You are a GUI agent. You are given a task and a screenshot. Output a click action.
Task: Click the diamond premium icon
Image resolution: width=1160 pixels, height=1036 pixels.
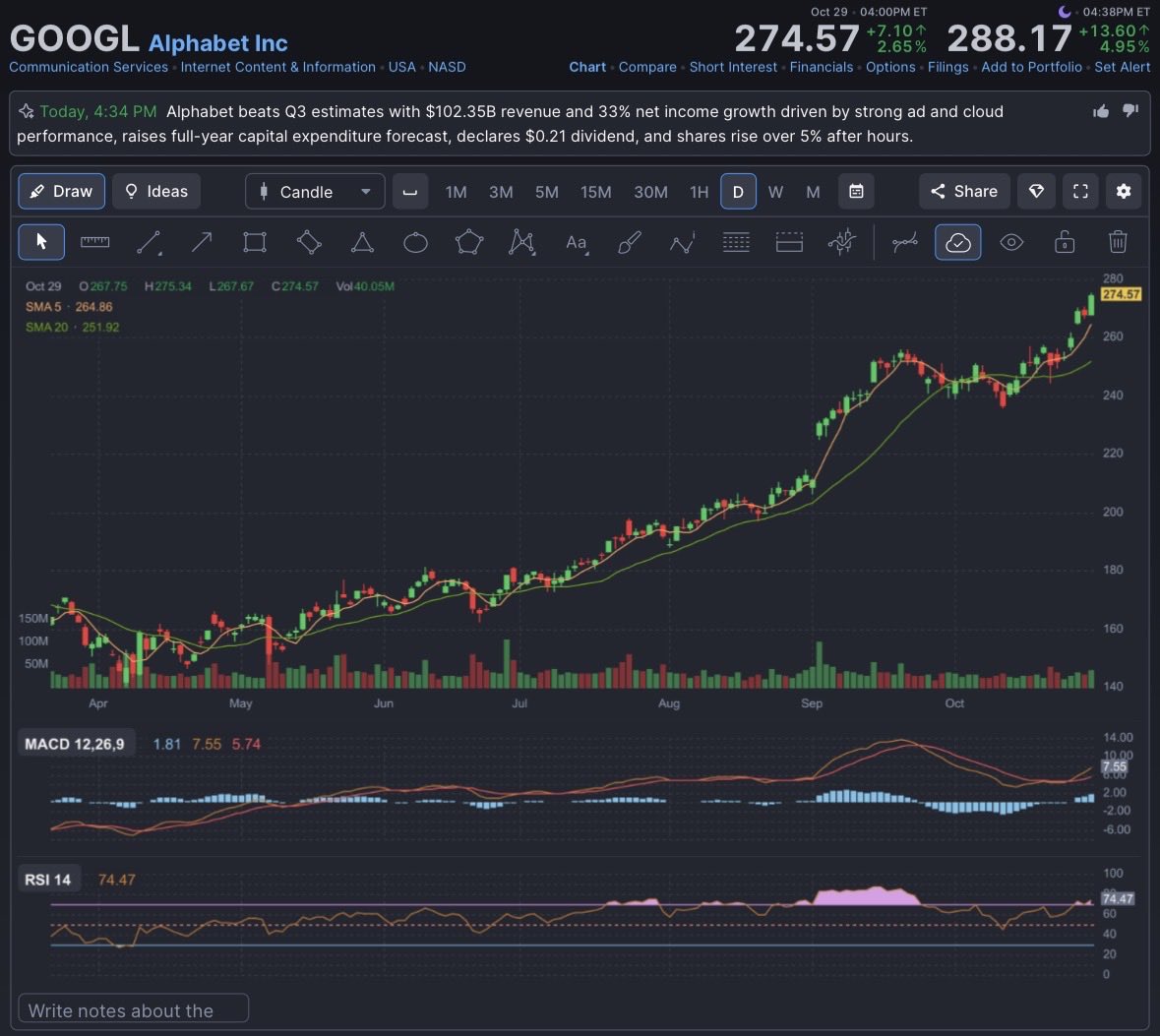pos(1036,192)
